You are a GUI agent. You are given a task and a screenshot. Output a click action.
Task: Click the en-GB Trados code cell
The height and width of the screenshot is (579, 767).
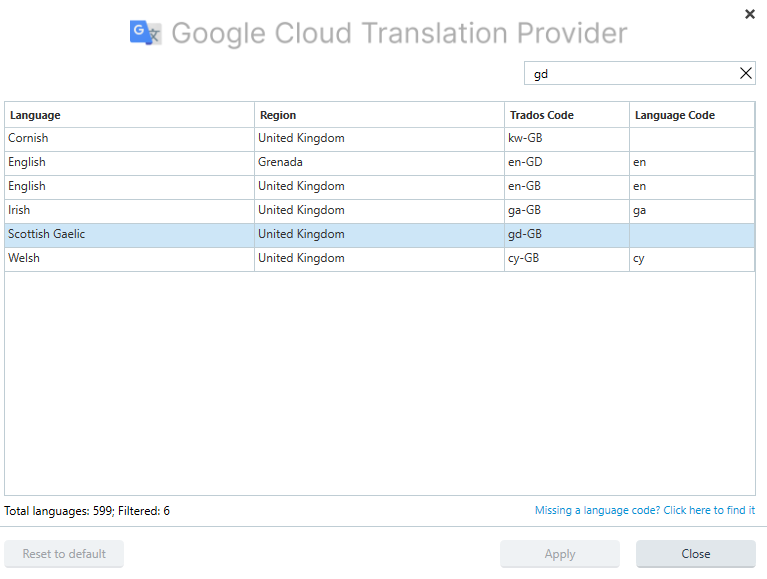566,186
